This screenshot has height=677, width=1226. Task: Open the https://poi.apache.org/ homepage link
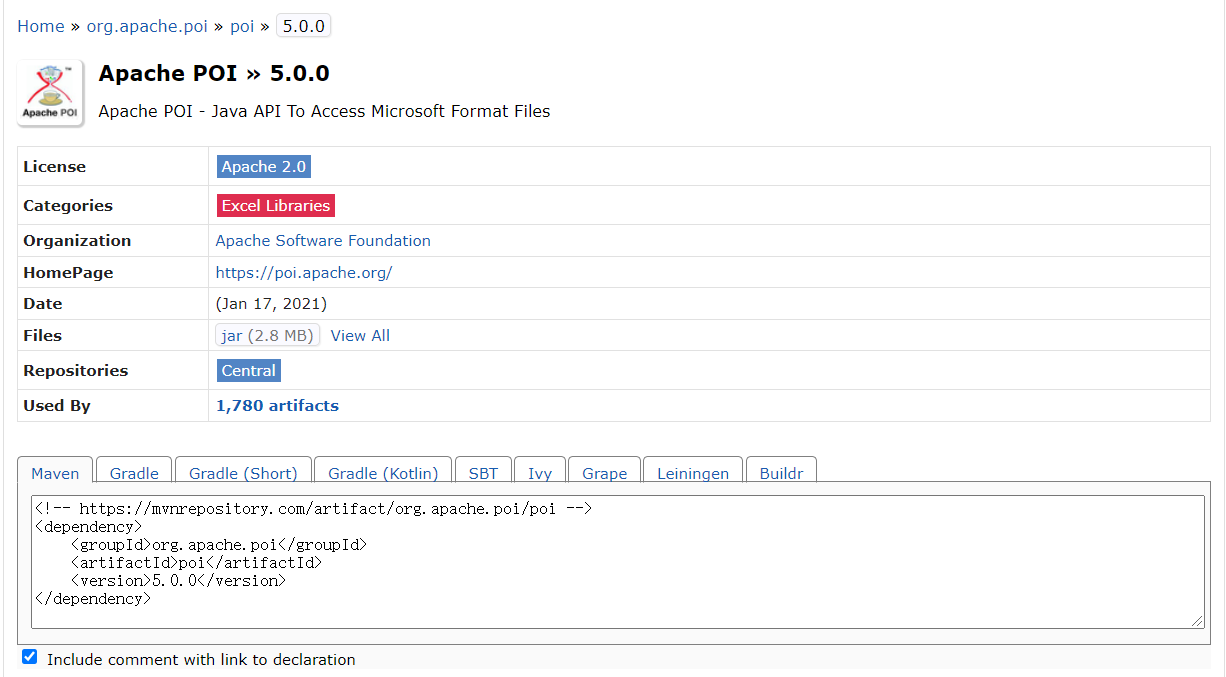[x=304, y=273]
